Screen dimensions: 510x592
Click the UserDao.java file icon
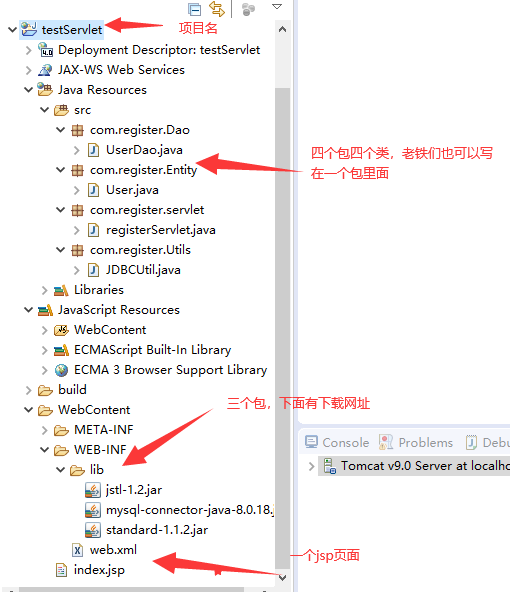click(93, 150)
